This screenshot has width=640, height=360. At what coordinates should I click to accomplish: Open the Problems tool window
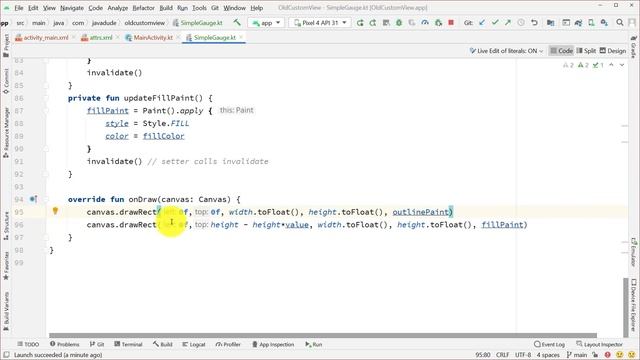click(x=64, y=344)
